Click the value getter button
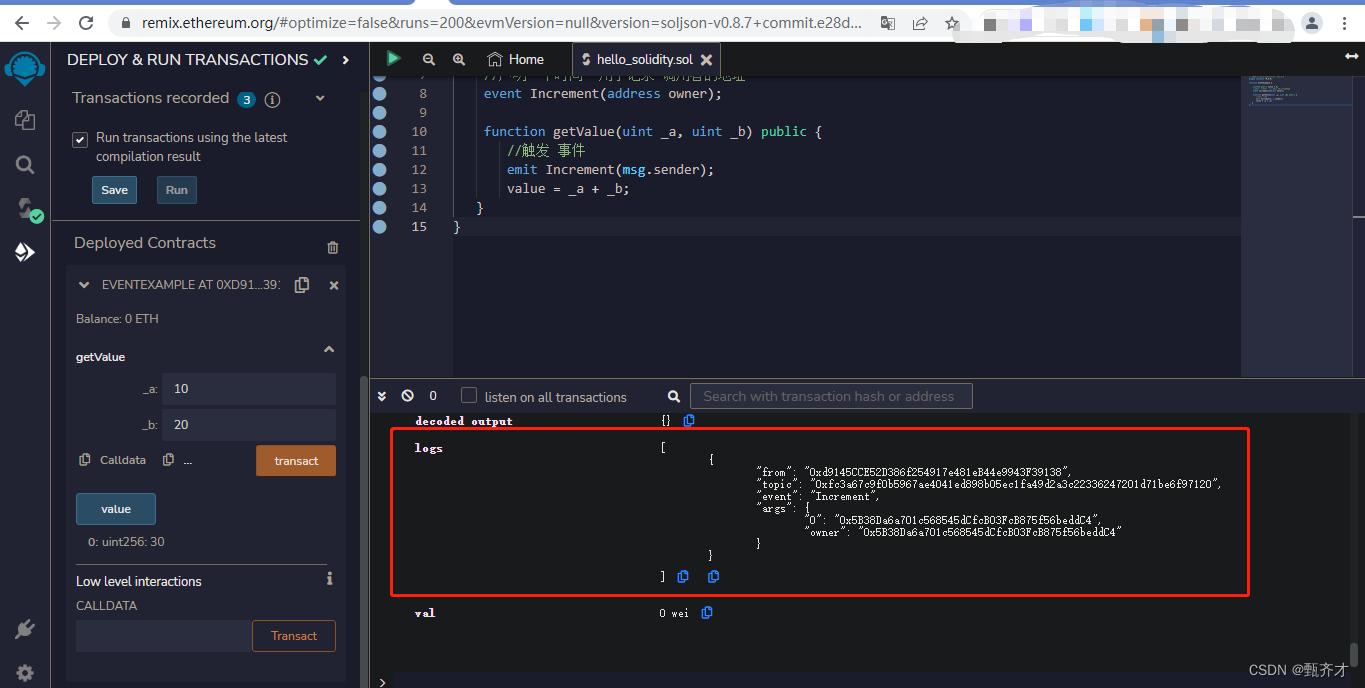 pyautogui.click(x=116, y=509)
